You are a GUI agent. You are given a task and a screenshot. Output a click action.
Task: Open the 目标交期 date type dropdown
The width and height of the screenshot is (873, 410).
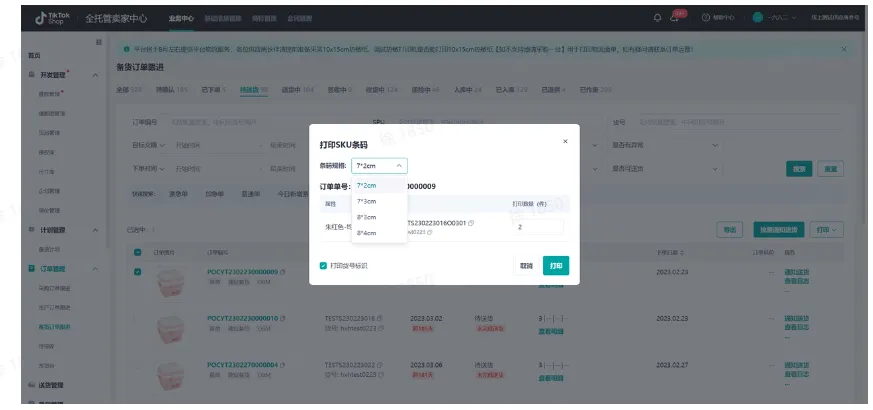point(149,145)
